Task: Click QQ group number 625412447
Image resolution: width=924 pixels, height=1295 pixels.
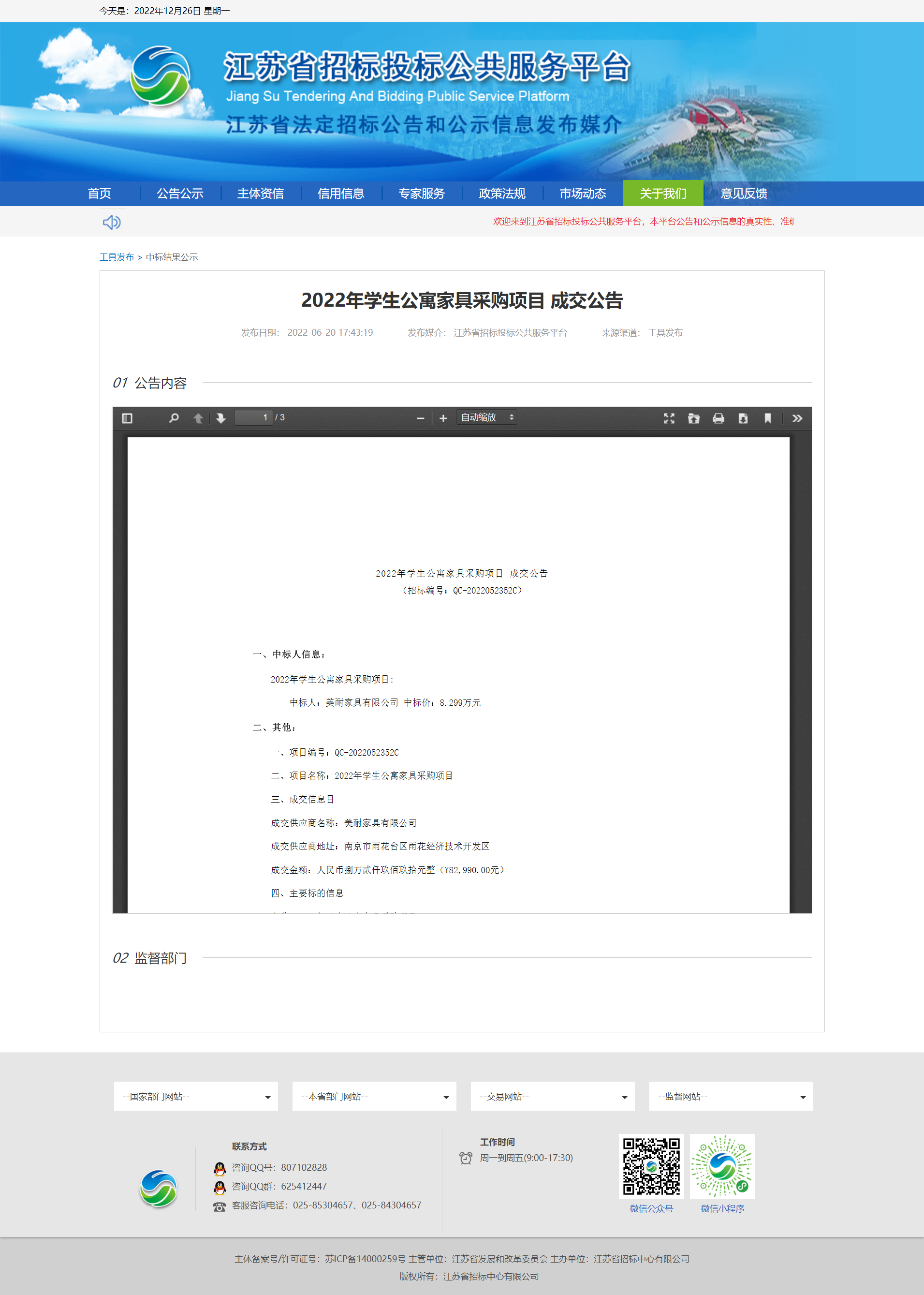Action: pyautogui.click(x=304, y=1186)
